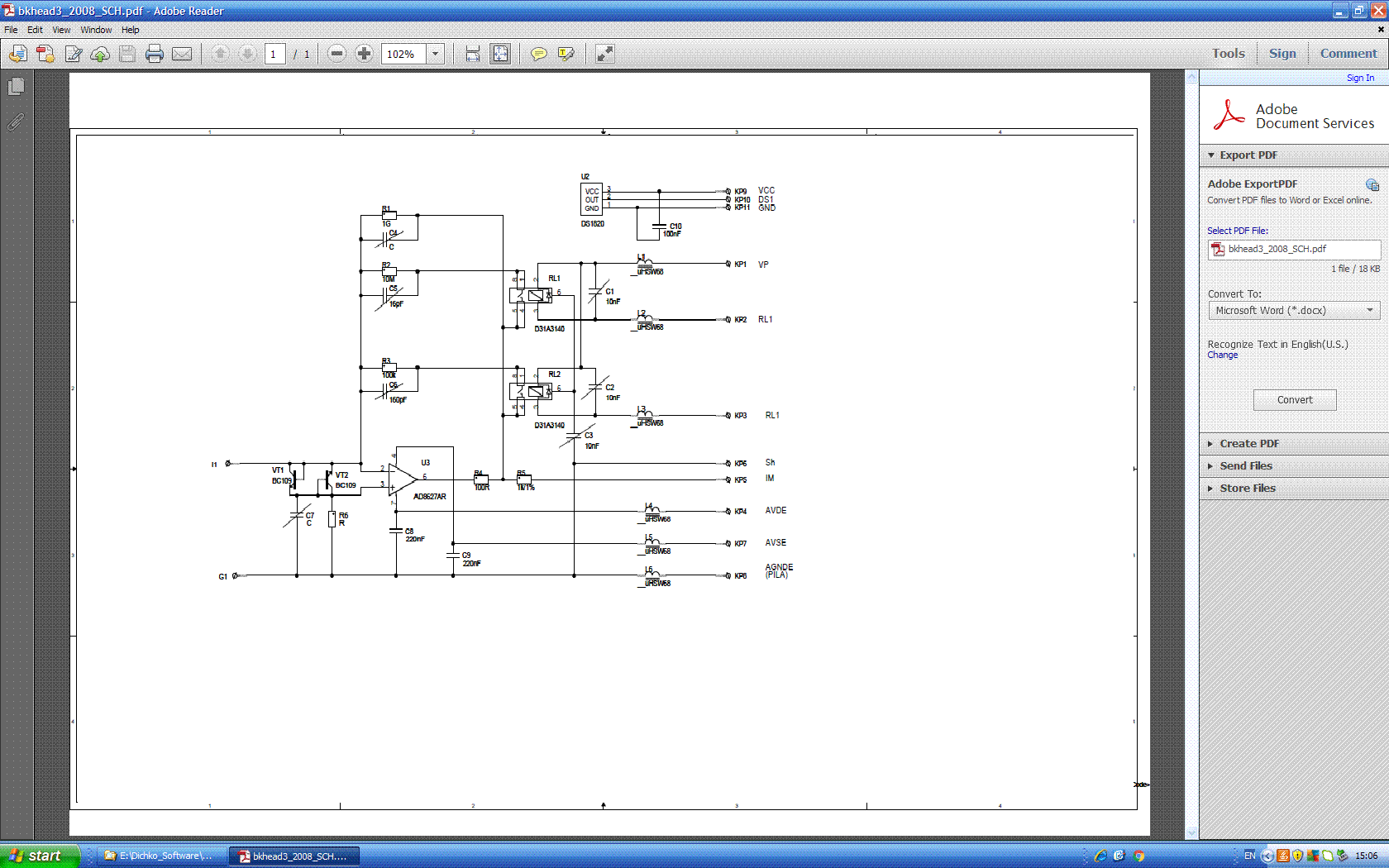Open the page thumbnails panel
The image size is (1389, 868).
coord(16,87)
